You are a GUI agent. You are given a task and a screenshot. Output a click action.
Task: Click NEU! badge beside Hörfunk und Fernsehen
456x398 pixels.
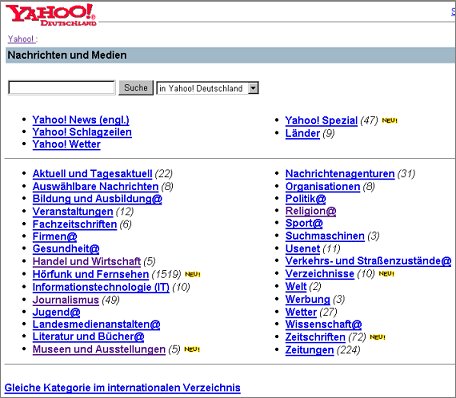(x=192, y=274)
